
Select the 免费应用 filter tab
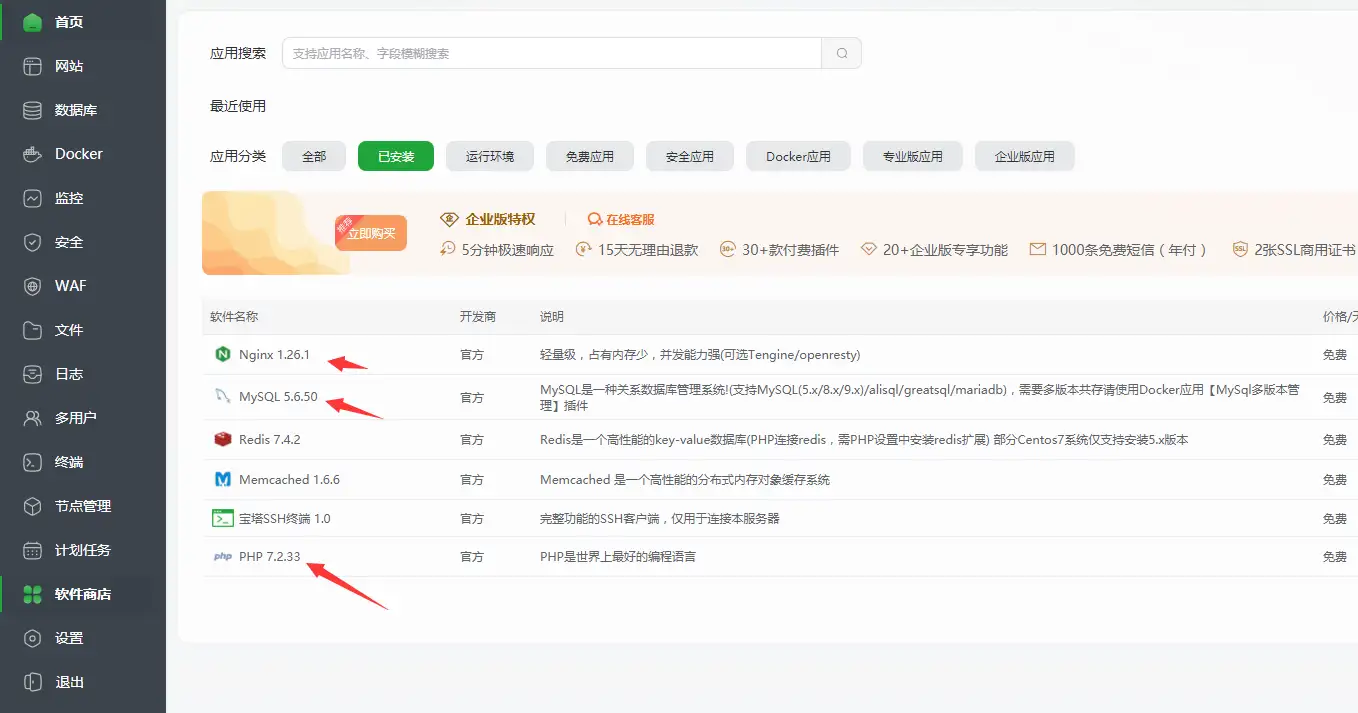[589, 155]
